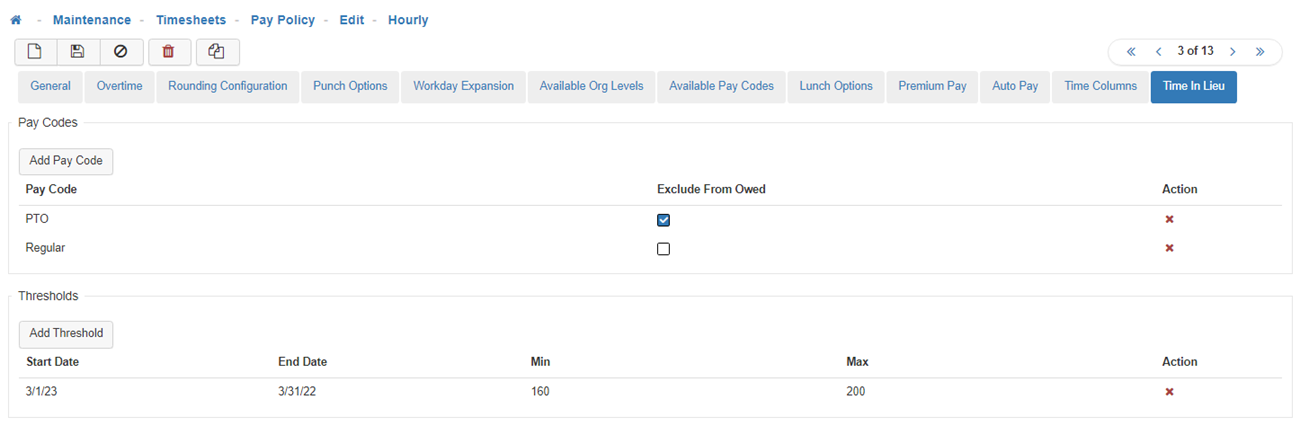Image resolution: width=1300 pixels, height=426 pixels.
Task: Delete the 3/1/23 threshold row
Action: [x=1169, y=391]
